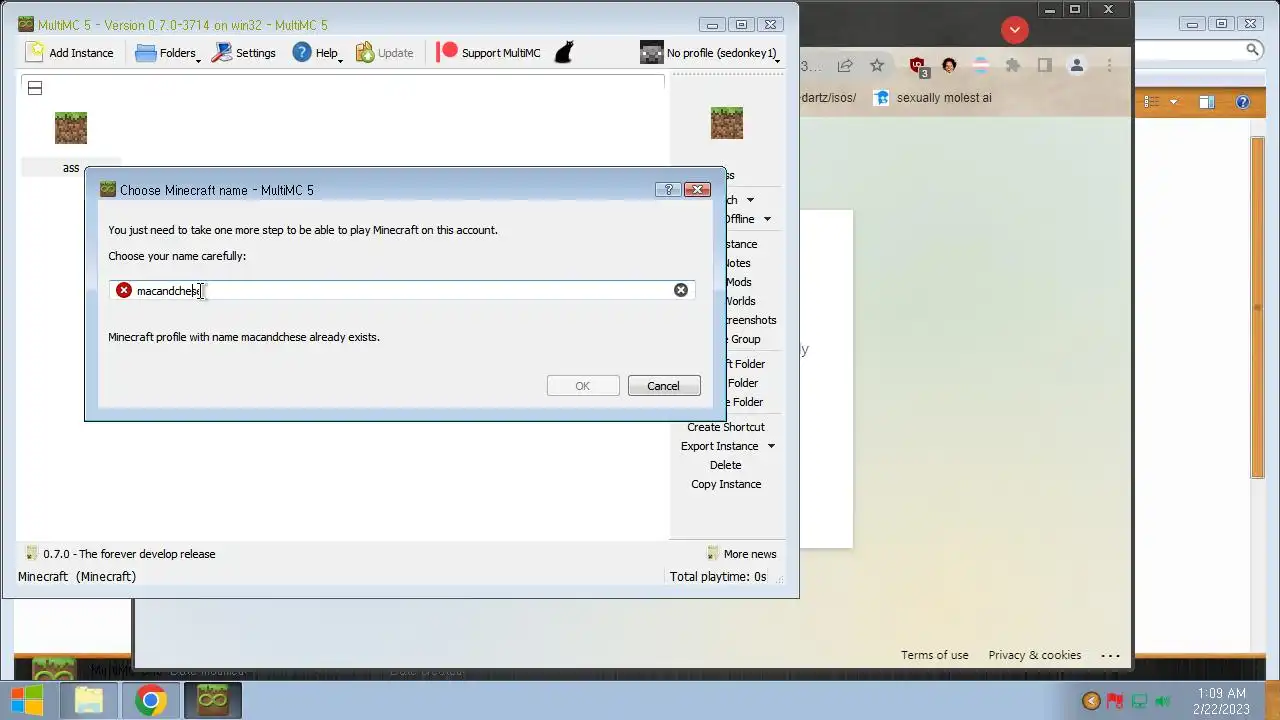Click the striped flag extension icon in Chrome
Viewport: 1280px width, 720px height.
tap(981, 65)
